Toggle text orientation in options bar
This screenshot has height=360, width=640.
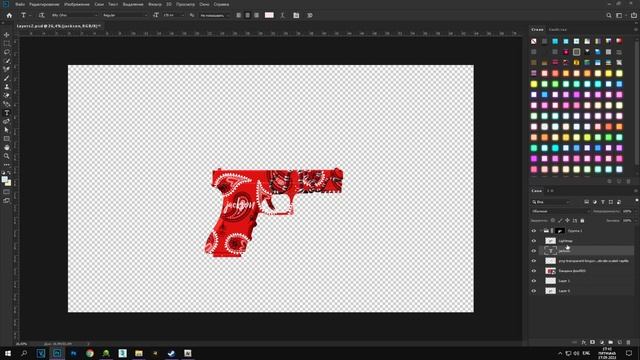[x=41, y=15]
